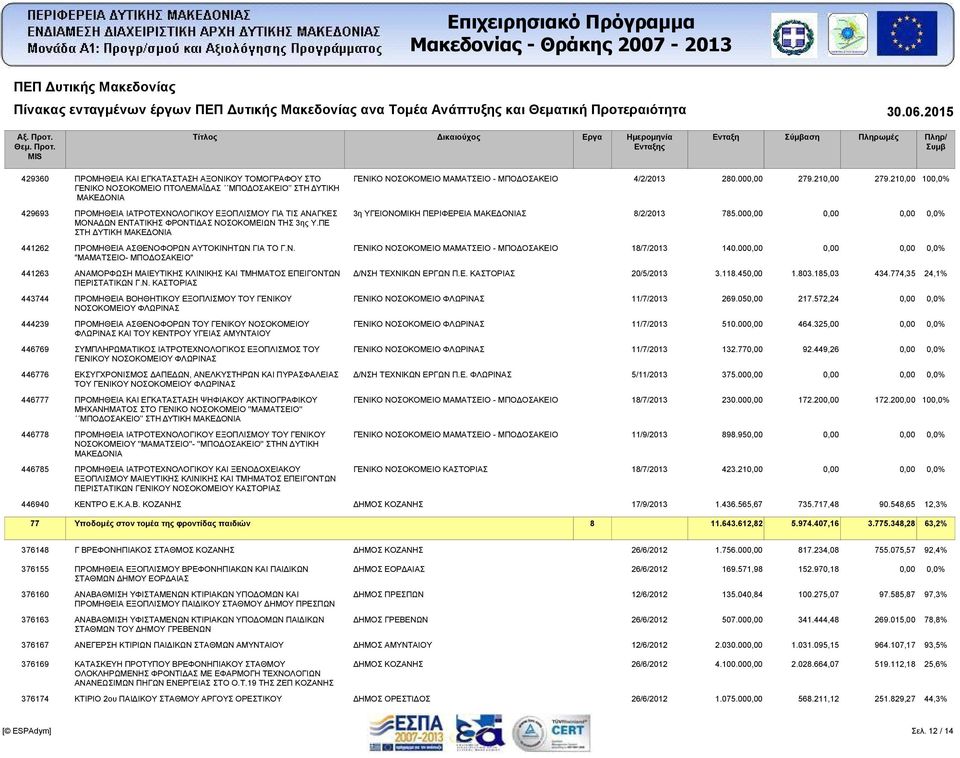Screen dimensions: 960x758
Task: Select MIS code 446777
Action: 35,400
